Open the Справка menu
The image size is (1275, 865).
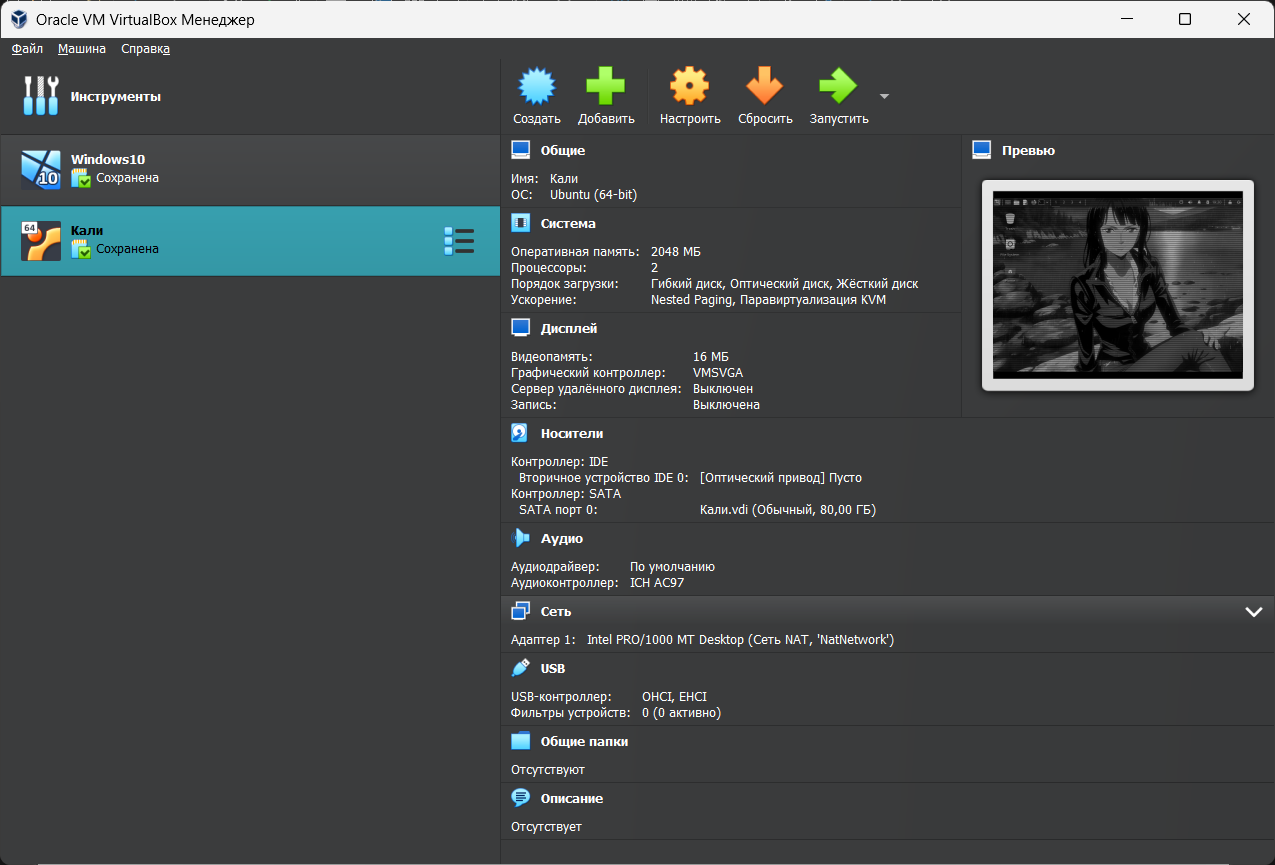[146, 48]
